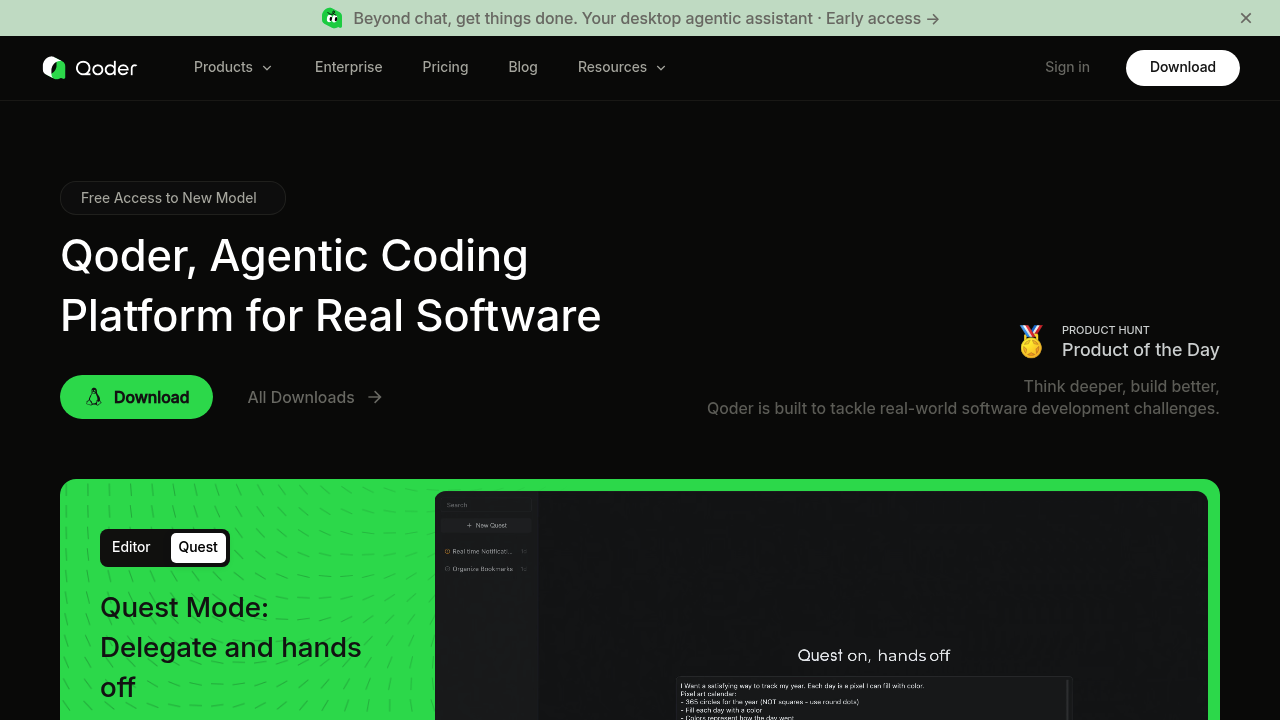Click the status icon beside Real time Notification quest

coord(447,551)
